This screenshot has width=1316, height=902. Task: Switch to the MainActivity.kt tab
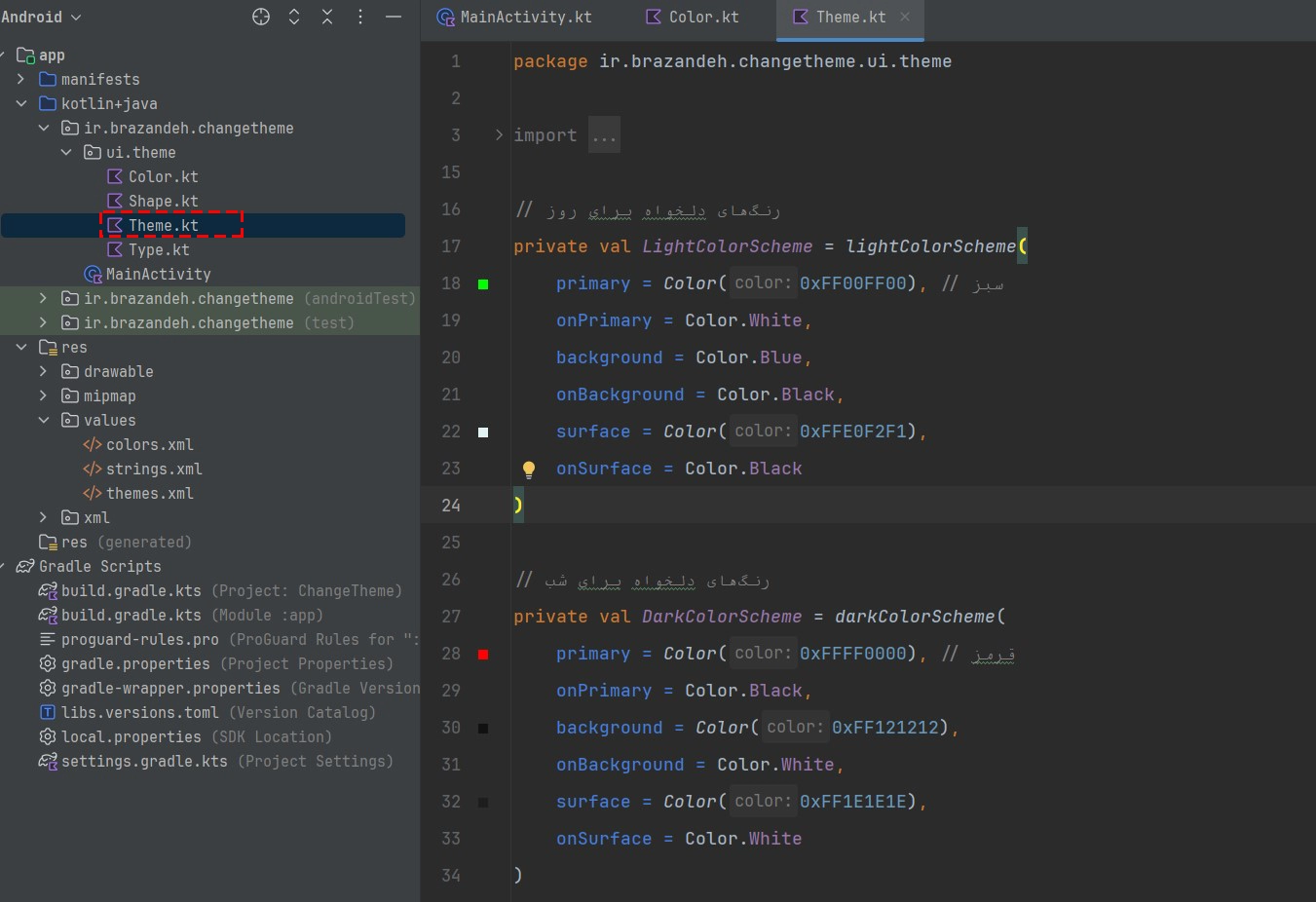514,17
